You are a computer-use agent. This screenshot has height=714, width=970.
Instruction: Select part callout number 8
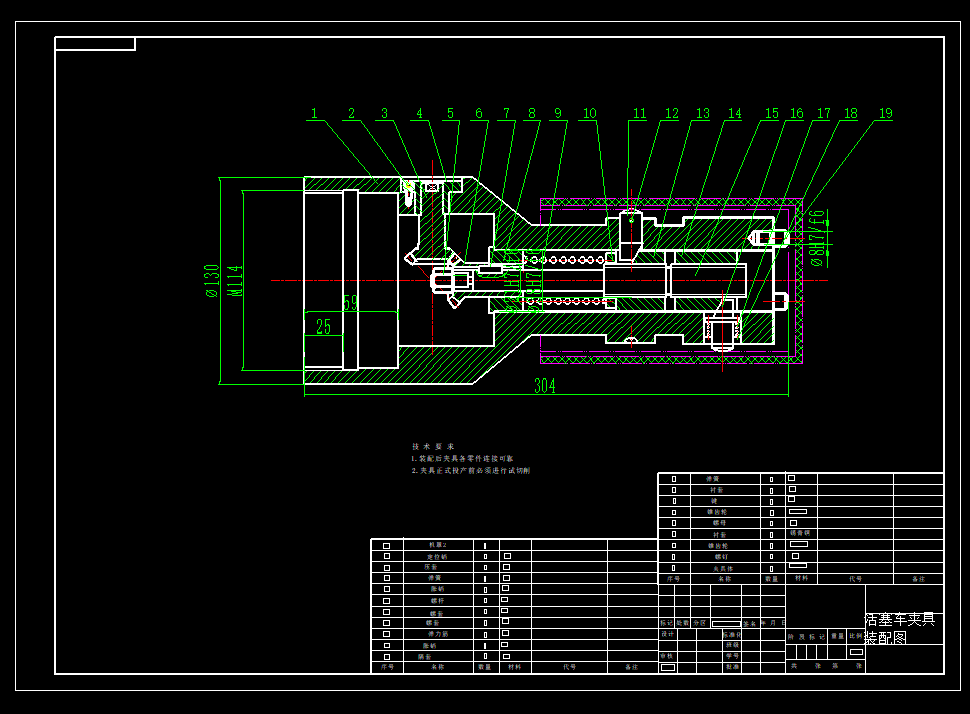(x=532, y=113)
